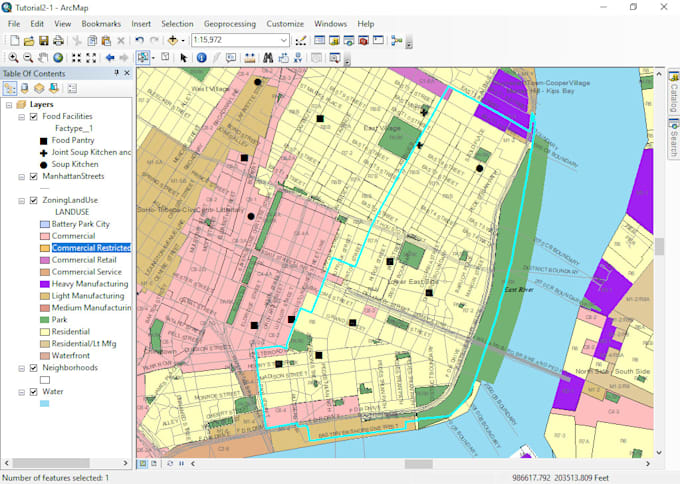Click the Heavy Manufacturing purple swatch
This screenshot has width=680, height=484.
[45, 284]
